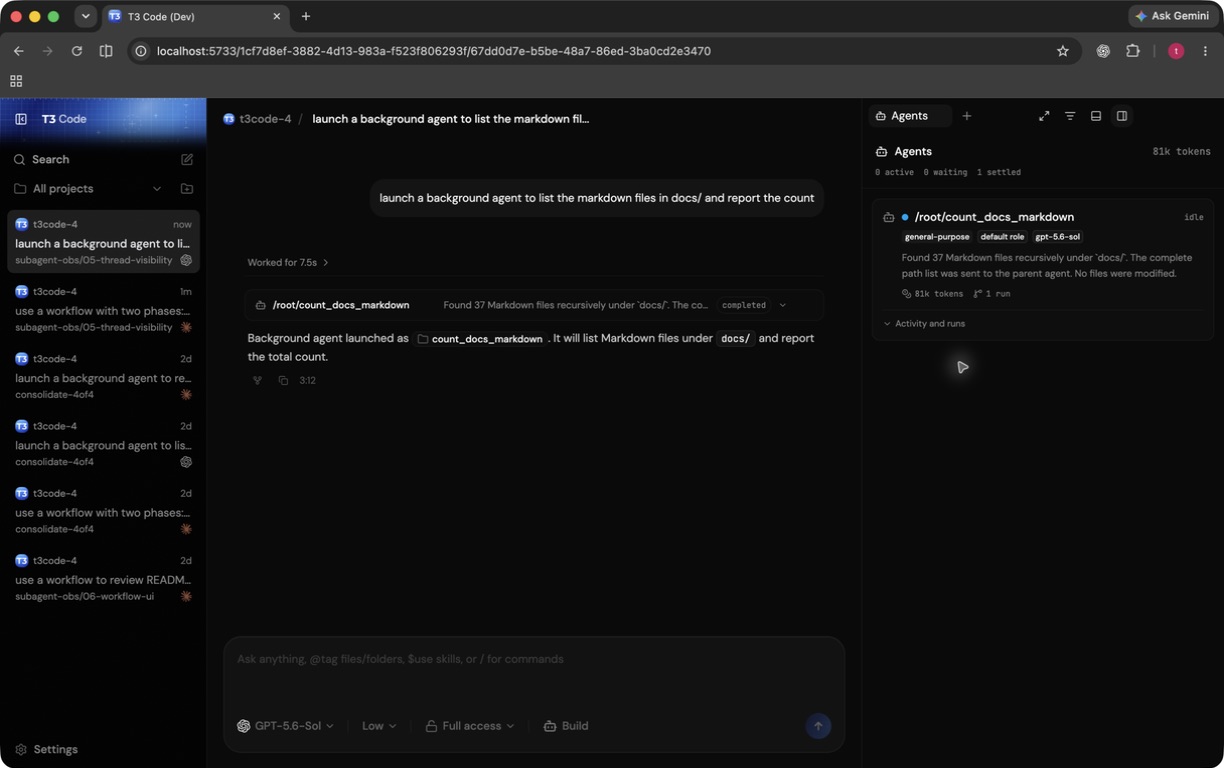Copy the assistant reply with copy icon

pyautogui.click(x=283, y=380)
